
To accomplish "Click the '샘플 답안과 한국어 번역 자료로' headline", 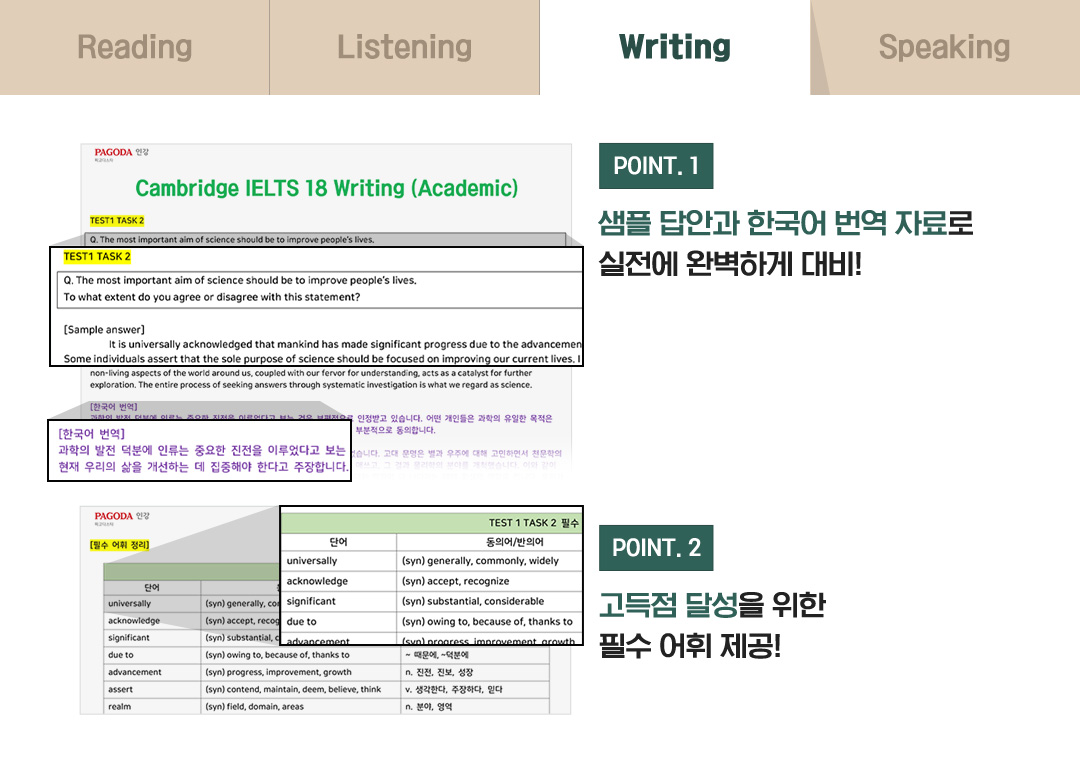I will (x=785, y=223).
